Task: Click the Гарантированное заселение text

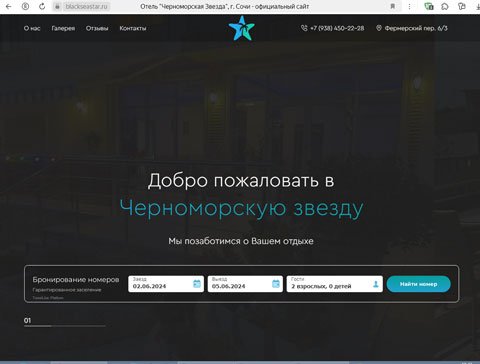Action: tap(67, 290)
